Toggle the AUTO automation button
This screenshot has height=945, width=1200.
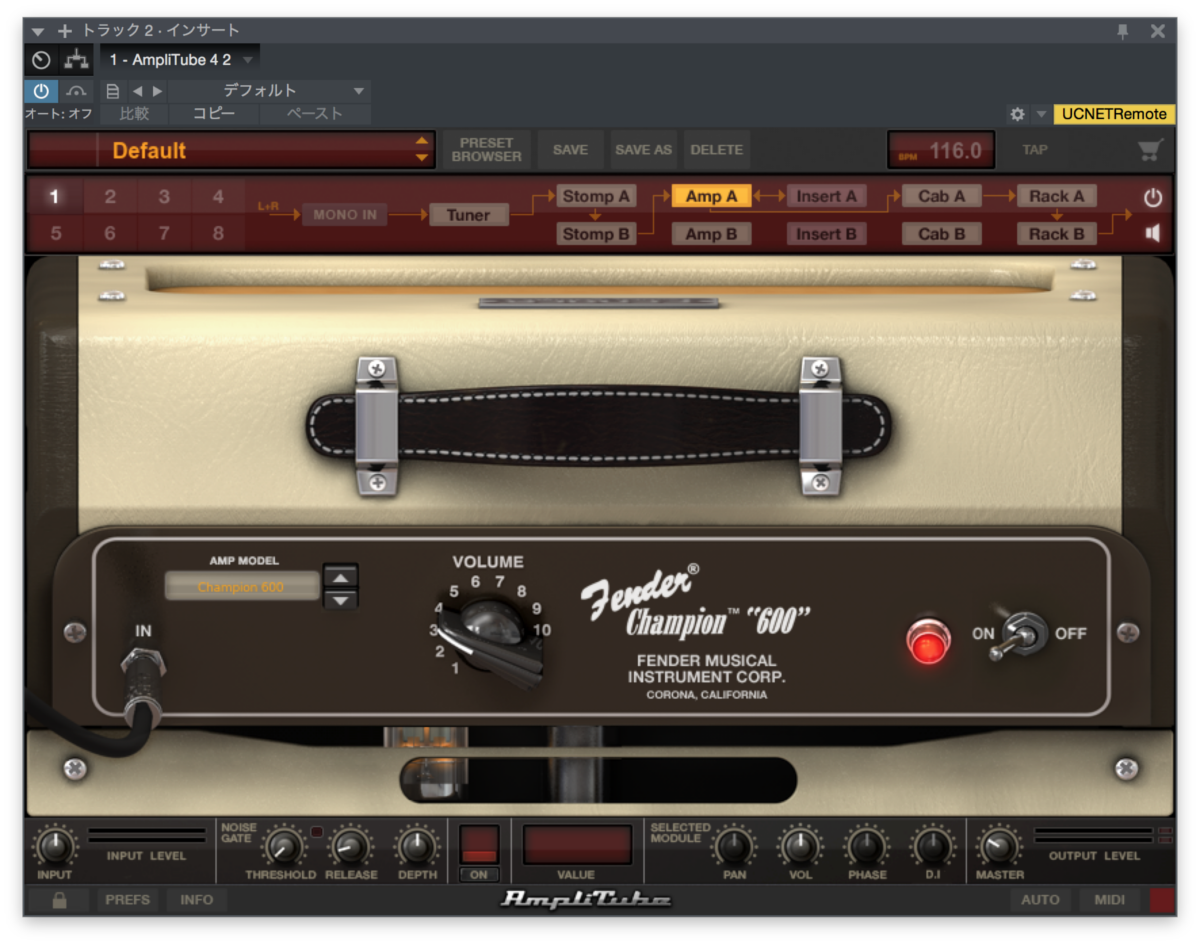click(x=1040, y=900)
